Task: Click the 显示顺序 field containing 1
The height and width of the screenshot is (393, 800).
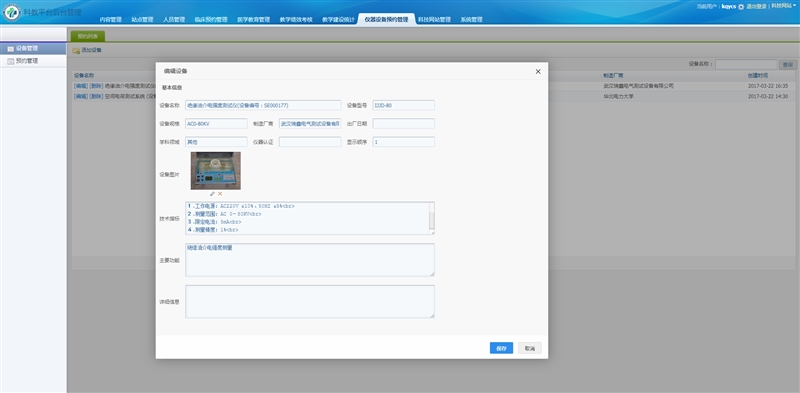Action: [404, 142]
